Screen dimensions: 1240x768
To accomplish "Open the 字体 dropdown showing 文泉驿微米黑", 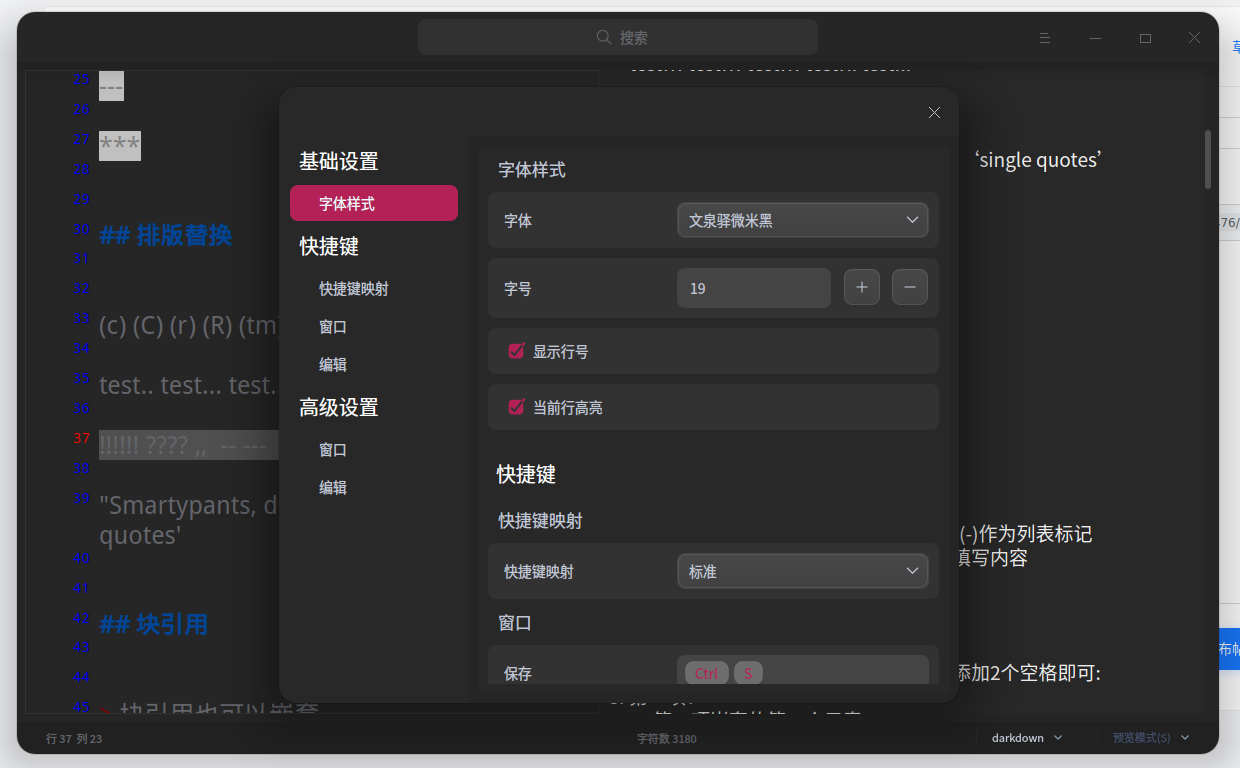I will [803, 220].
